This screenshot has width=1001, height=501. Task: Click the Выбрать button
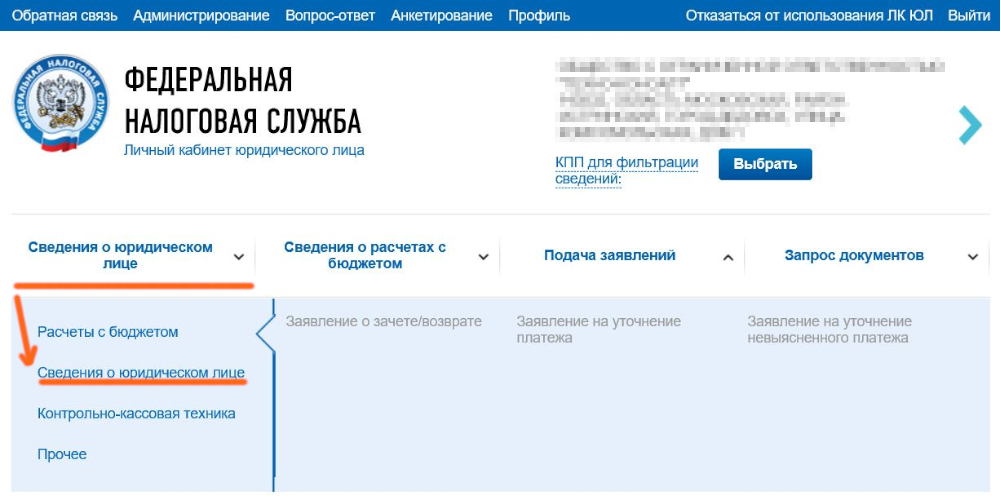(765, 164)
